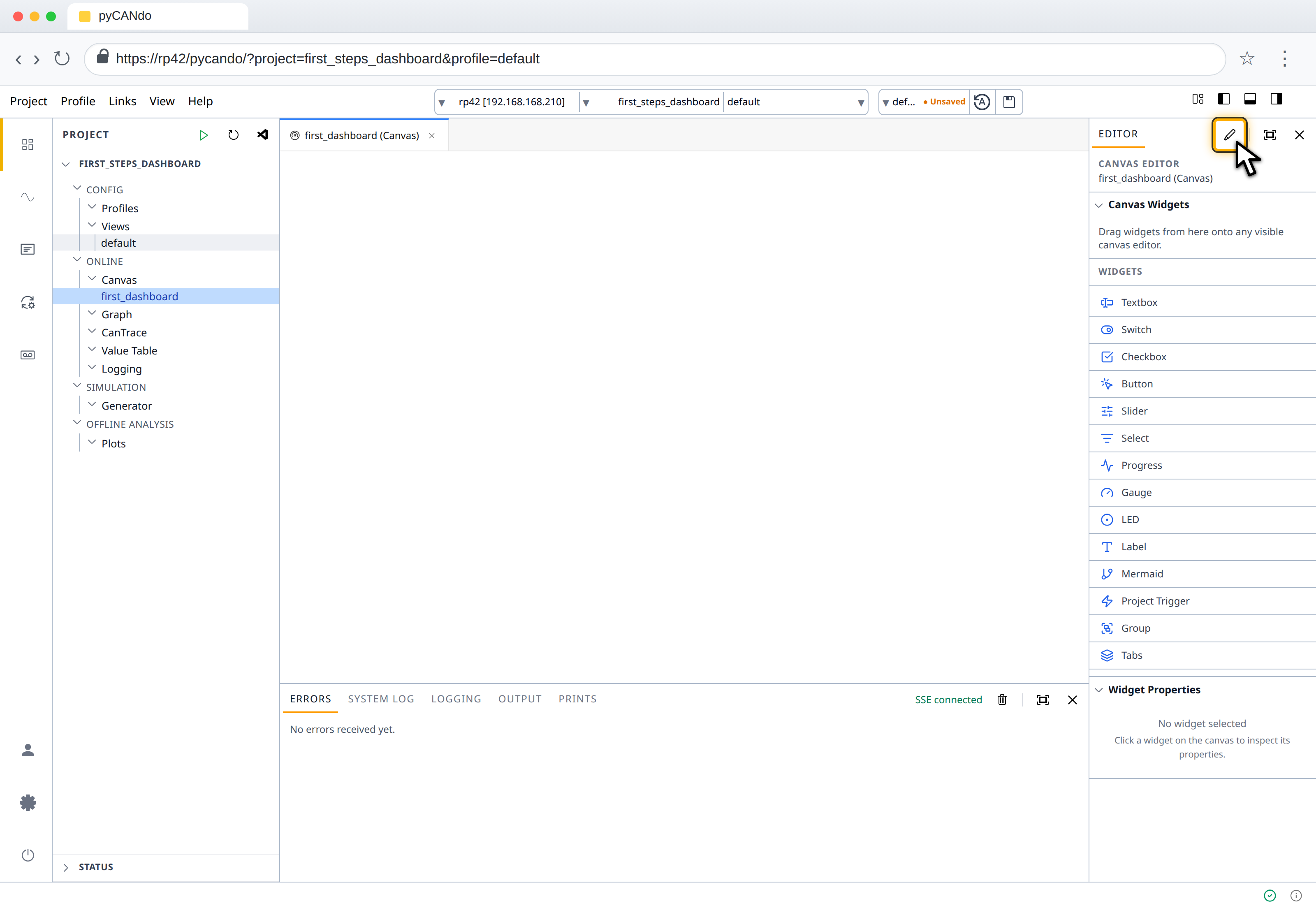Select the Slider widget

1202,411
